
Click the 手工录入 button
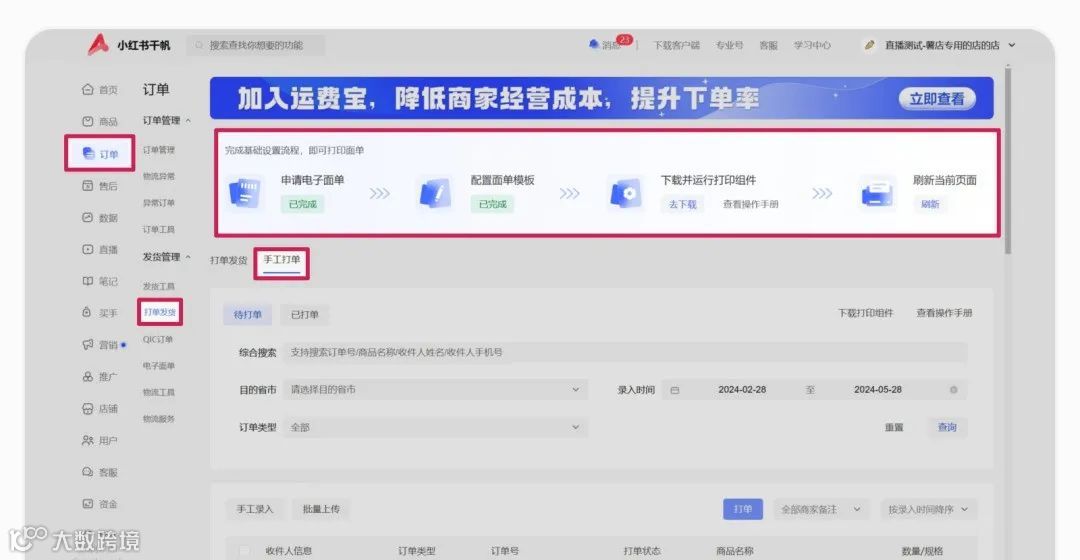click(255, 509)
